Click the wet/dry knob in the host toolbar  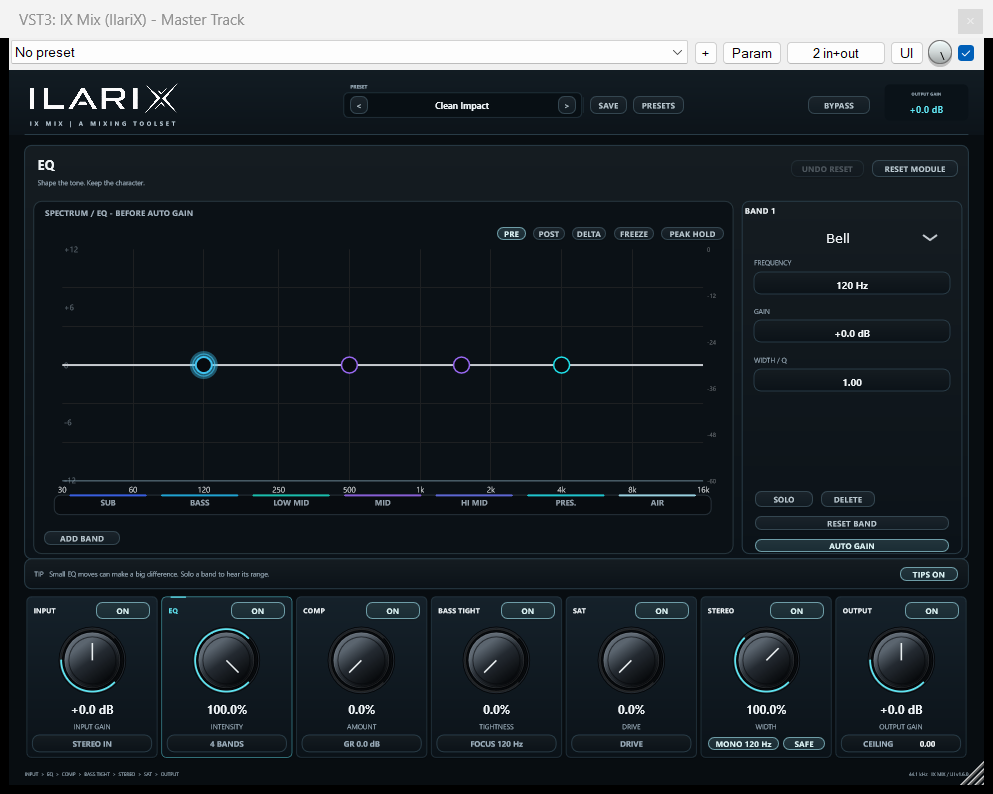[940, 53]
